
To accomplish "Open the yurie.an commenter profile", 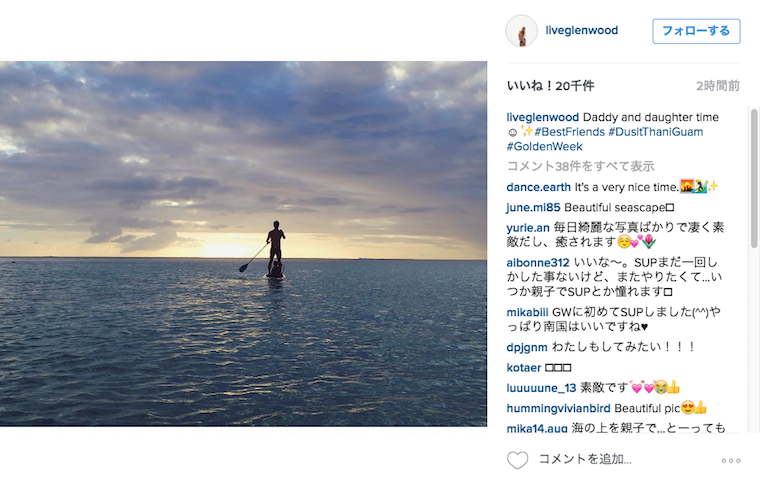I will coord(528,228).
